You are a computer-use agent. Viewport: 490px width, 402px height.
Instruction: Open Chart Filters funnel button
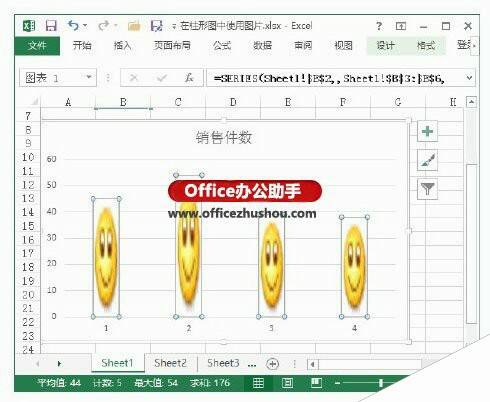pos(427,189)
